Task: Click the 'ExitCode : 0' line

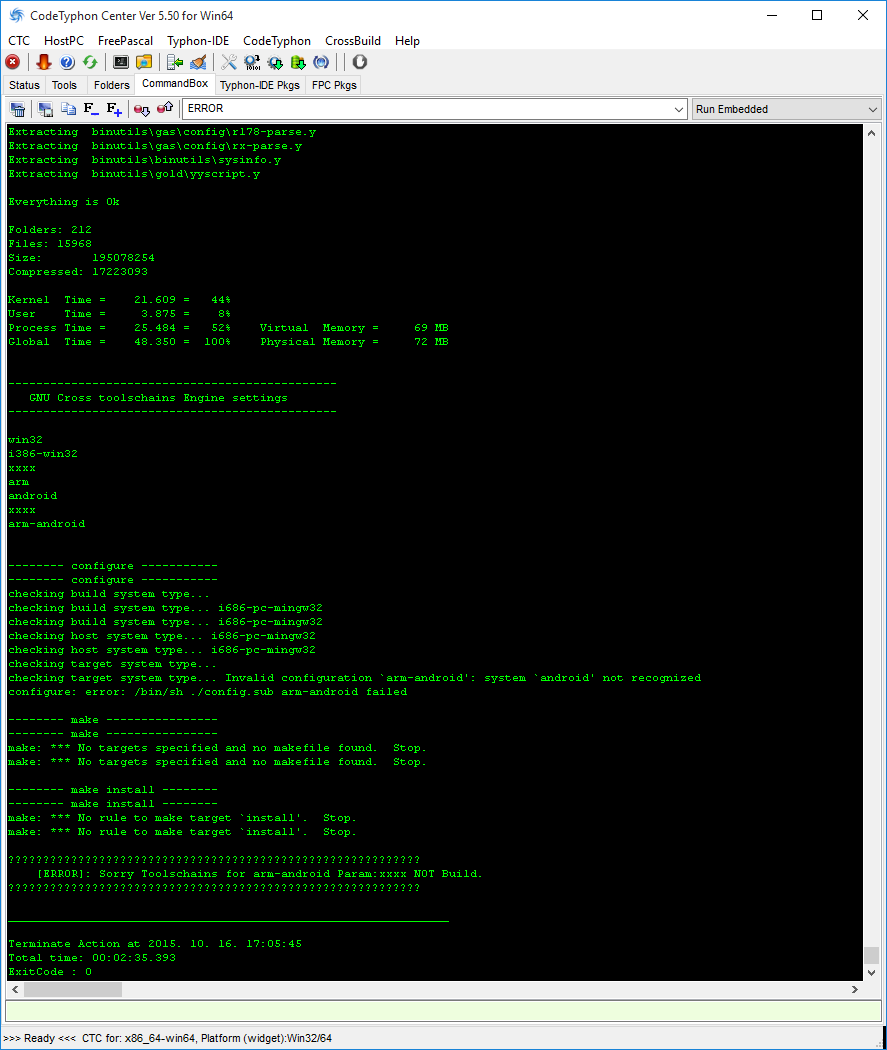Action: point(50,972)
